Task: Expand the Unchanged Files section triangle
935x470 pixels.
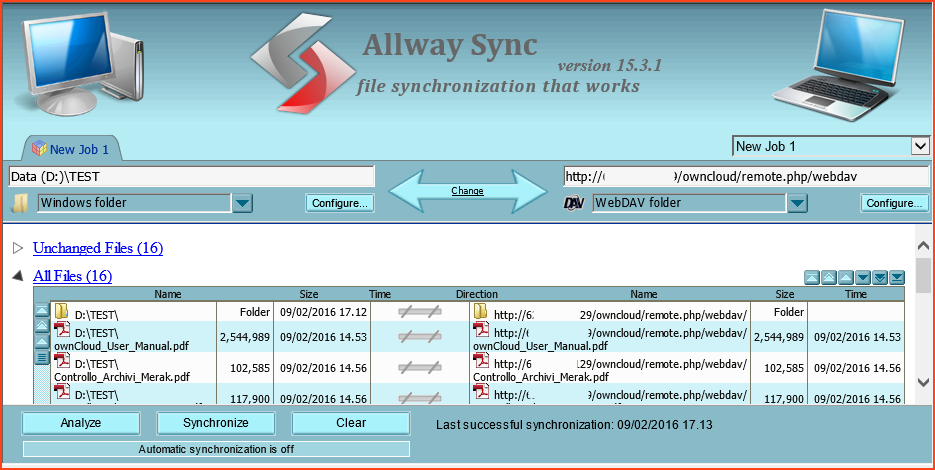Action: click(x=18, y=248)
